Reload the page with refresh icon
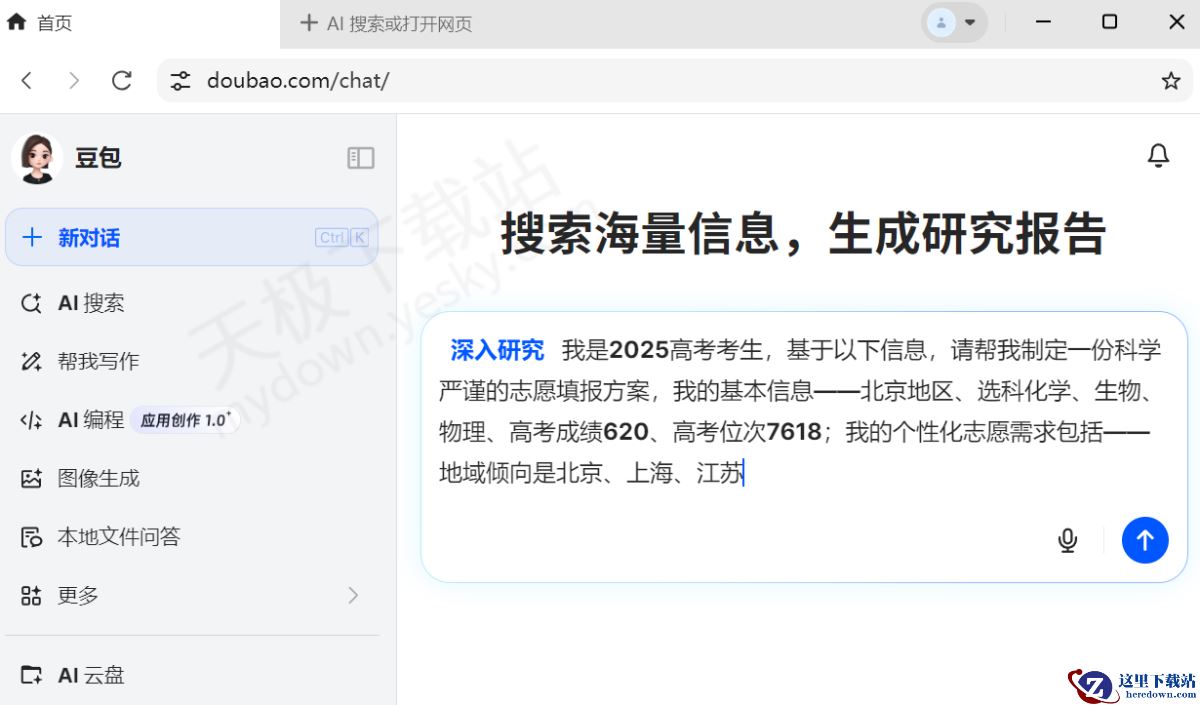The height and width of the screenshot is (705, 1200). [x=122, y=81]
